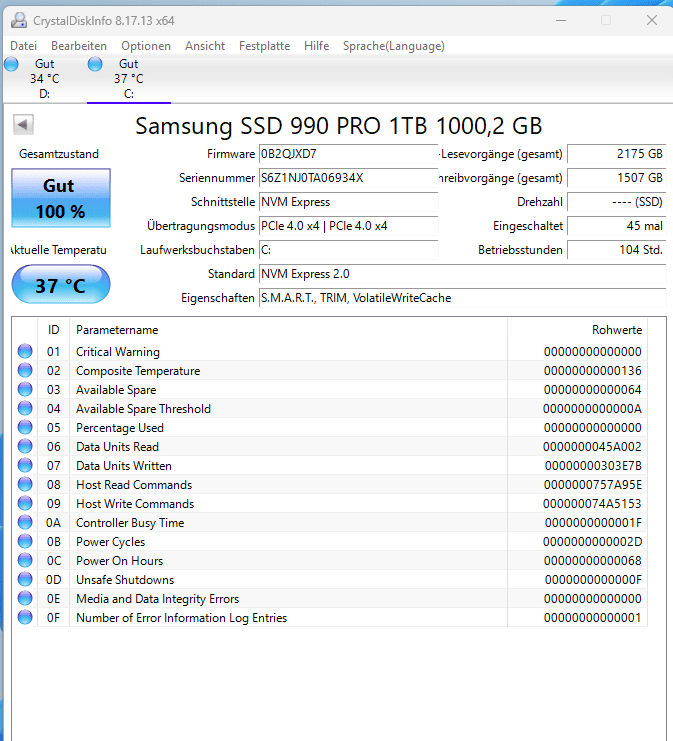Close the CrystalDiskInfo window

pos(652,20)
